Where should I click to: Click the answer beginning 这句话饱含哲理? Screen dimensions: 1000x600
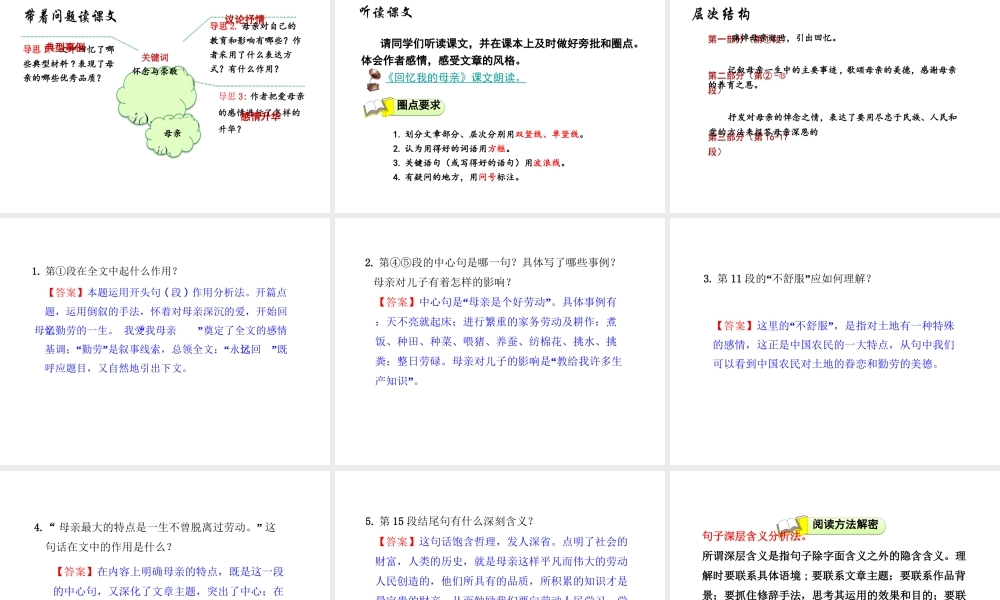(x=501, y=569)
